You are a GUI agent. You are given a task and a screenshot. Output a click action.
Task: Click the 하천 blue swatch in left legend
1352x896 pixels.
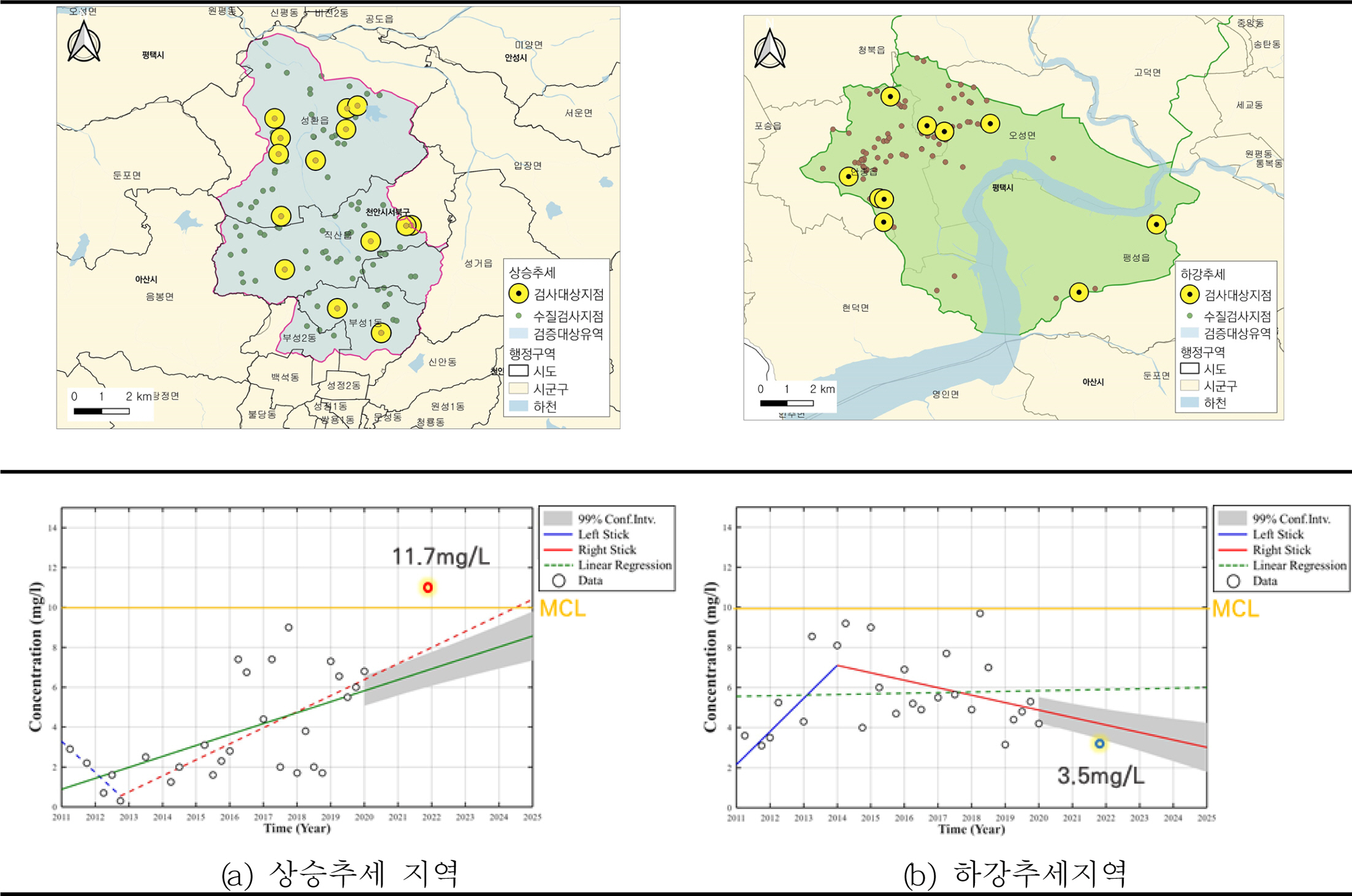coord(519,406)
